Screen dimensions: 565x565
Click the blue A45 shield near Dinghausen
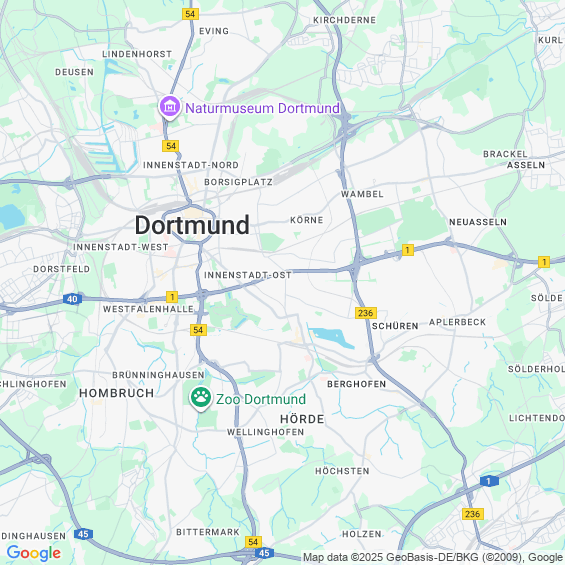point(84,534)
